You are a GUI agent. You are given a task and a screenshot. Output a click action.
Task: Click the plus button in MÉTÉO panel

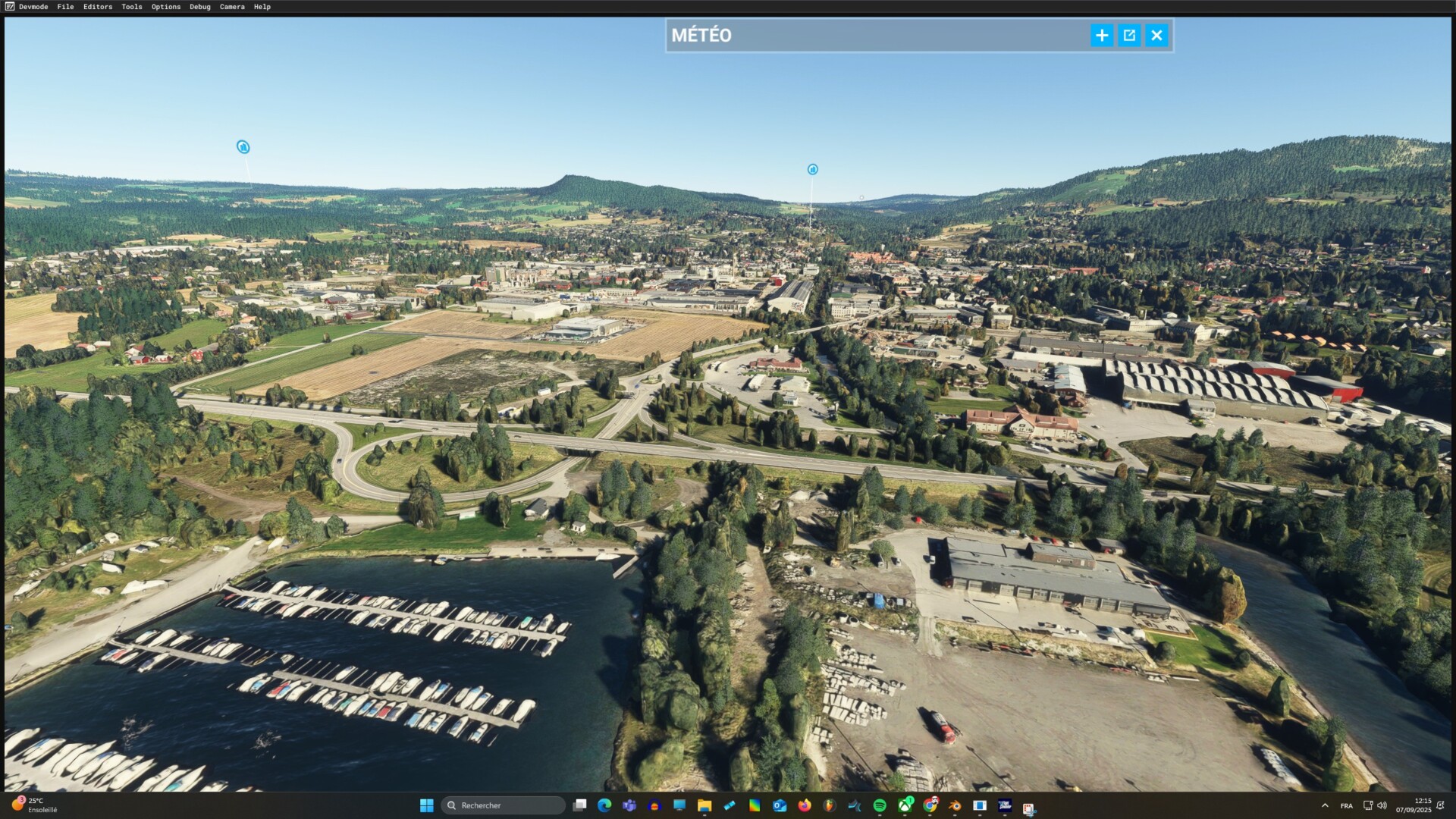tap(1101, 35)
